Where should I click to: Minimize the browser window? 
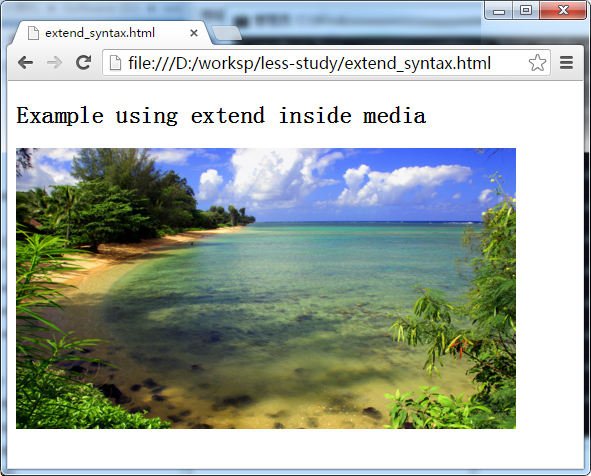point(499,11)
